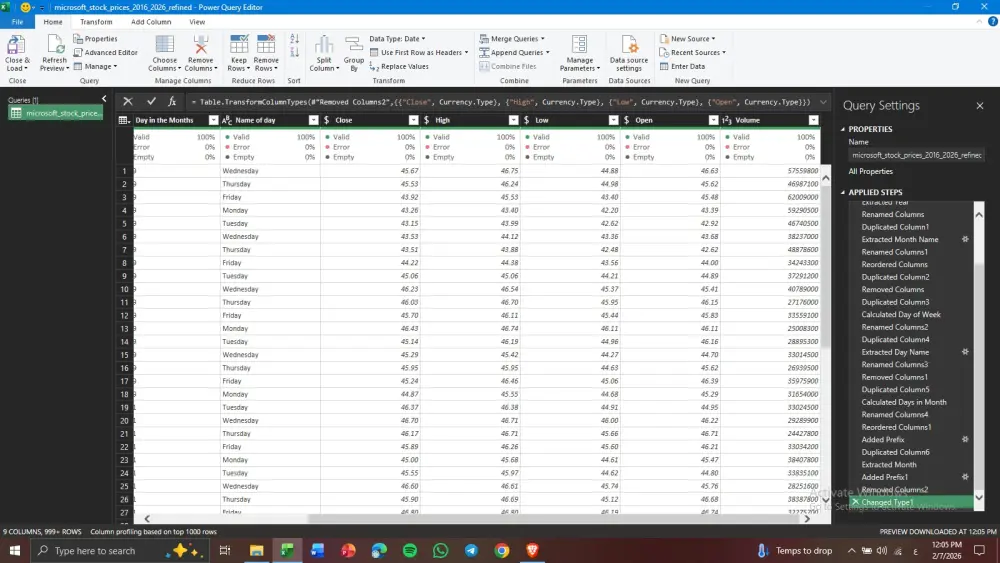Cancel the formula with the X icon
Image resolution: width=1000 pixels, height=563 pixels.
click(x=128, y=101)
